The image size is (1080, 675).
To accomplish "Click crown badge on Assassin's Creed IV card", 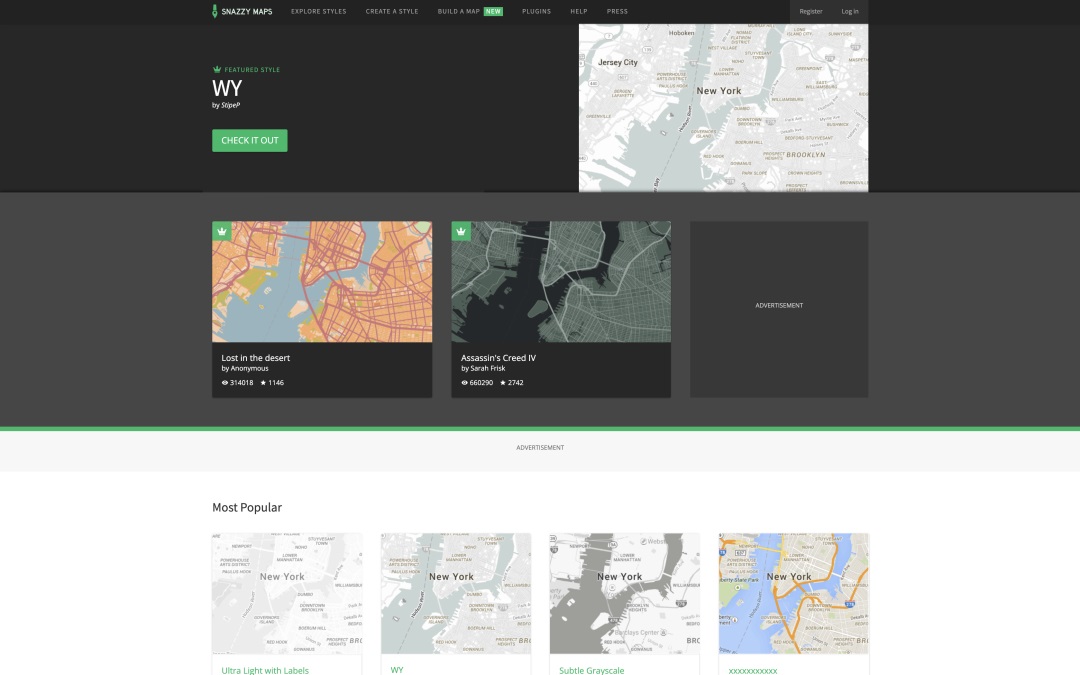I will pos(461,231).
